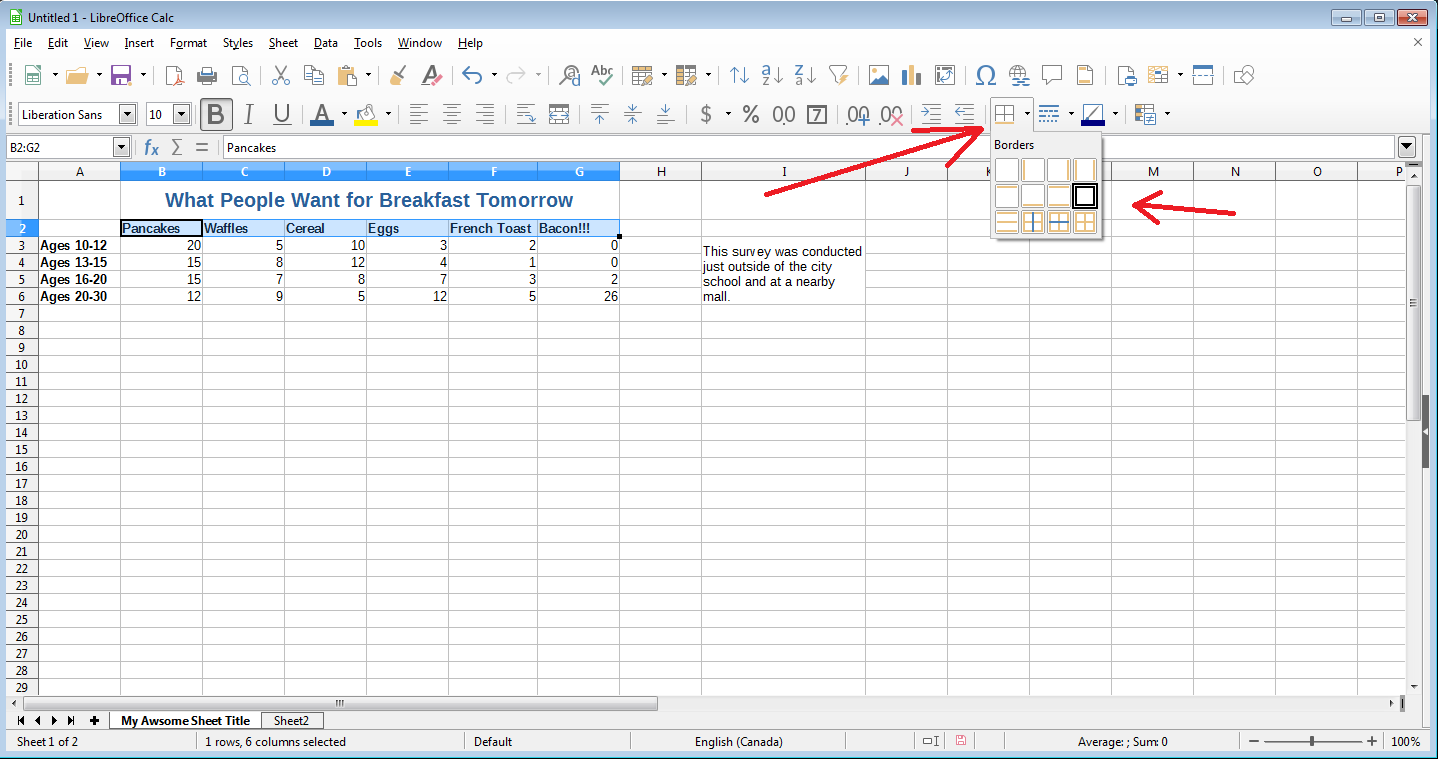Click the Print icon
The height and width of the screenshot is (759, 1438).
coord(207,75)
